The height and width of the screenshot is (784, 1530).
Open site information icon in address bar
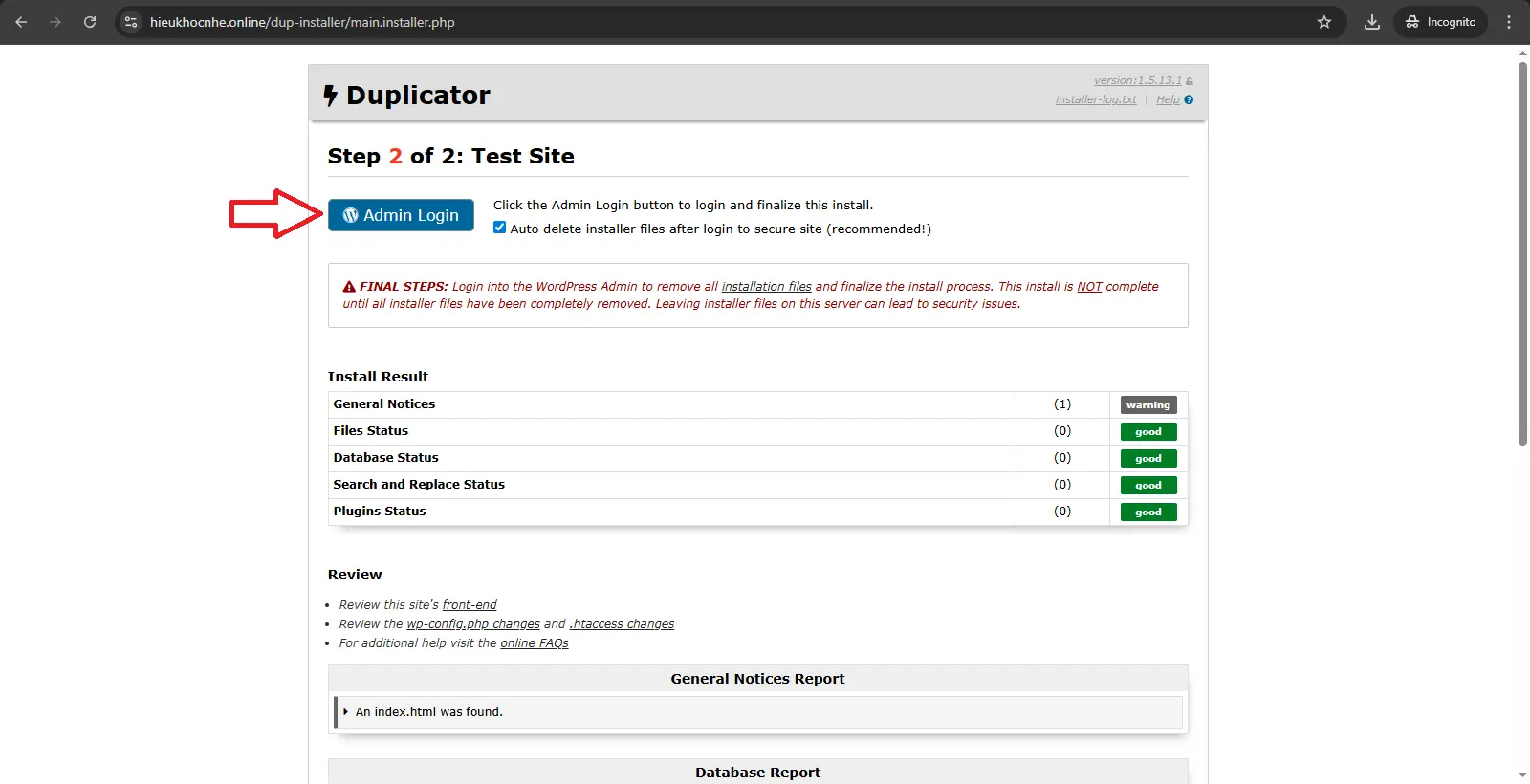132,22
